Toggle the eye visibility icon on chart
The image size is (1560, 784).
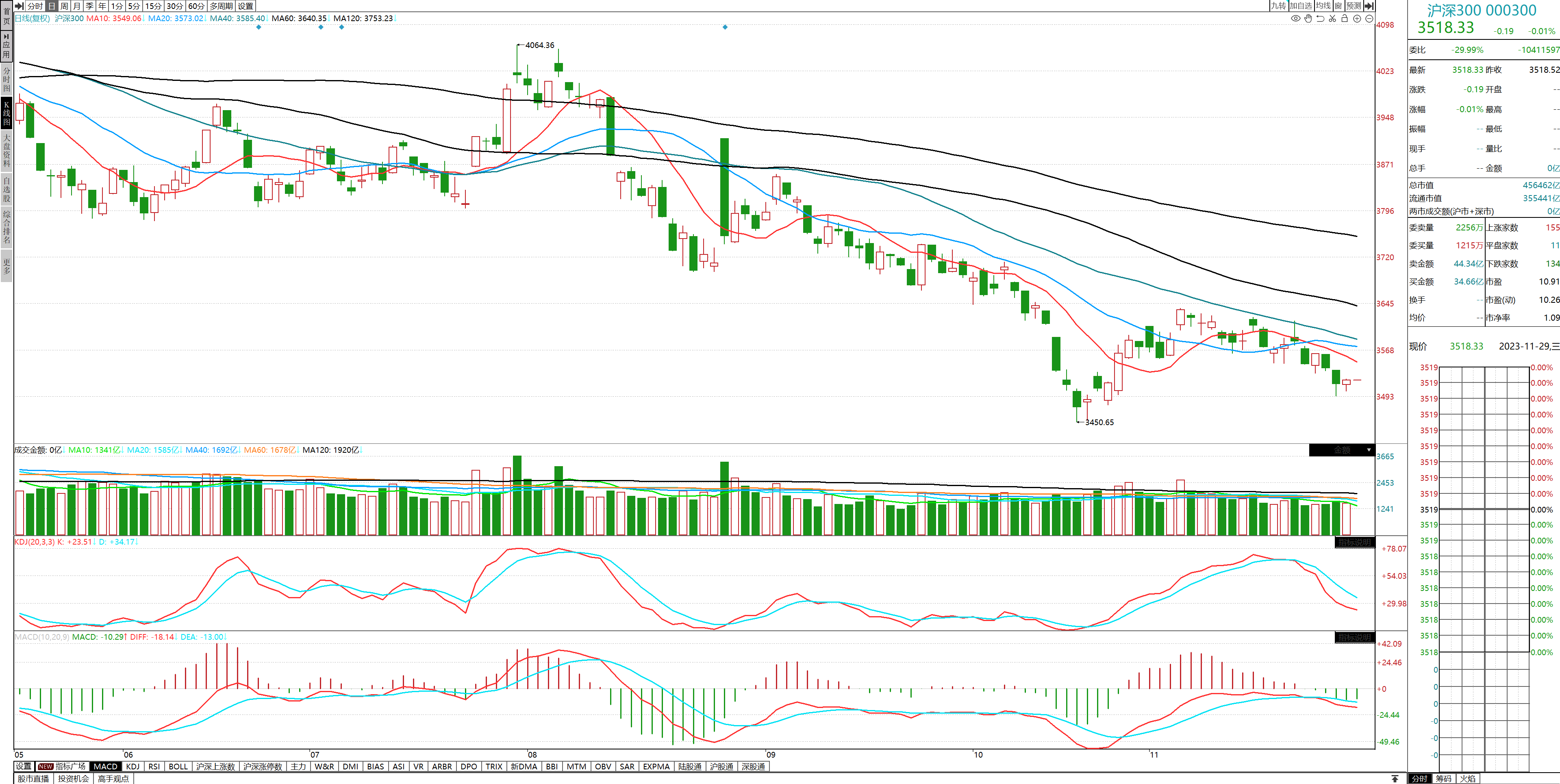1295,19
